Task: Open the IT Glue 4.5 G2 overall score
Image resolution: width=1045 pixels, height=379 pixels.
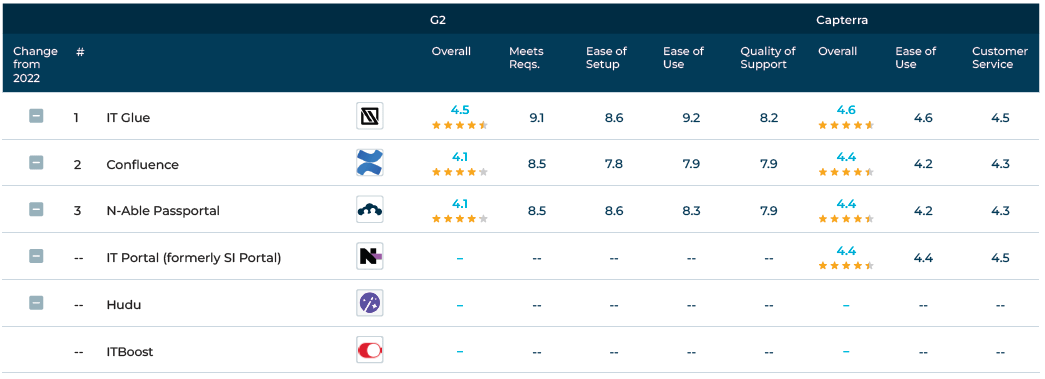Action: pos(460,110)
